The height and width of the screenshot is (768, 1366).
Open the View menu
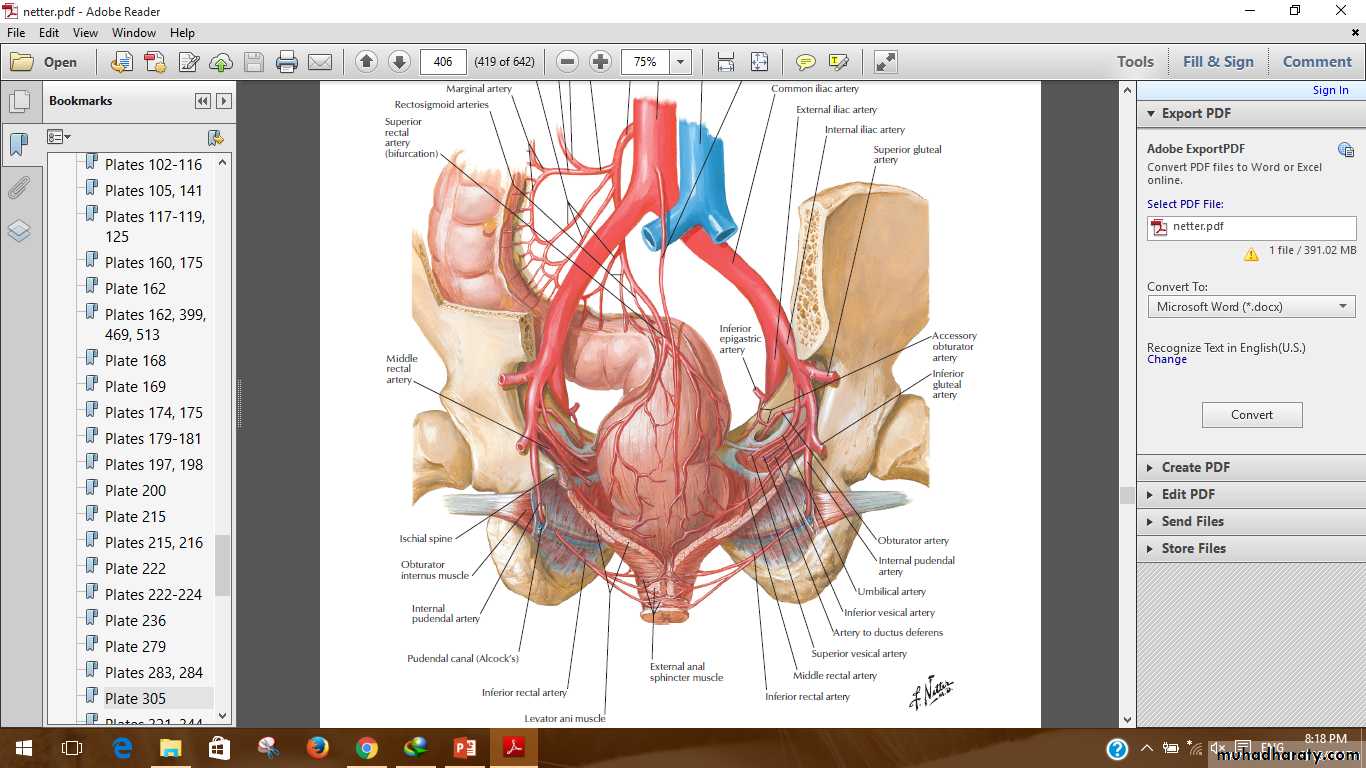point(85,33)
